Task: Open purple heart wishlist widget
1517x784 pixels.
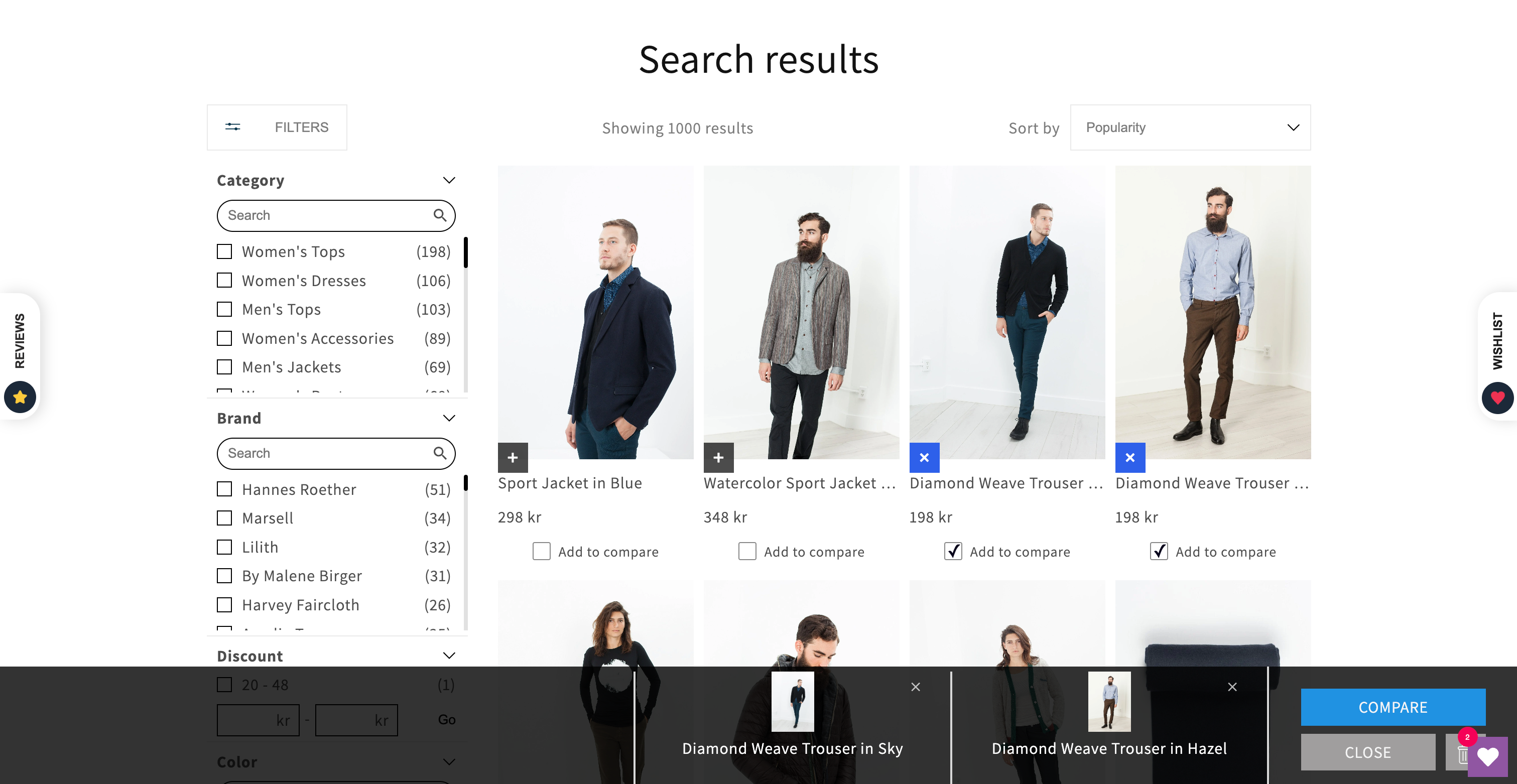Action: [1487, 757]
